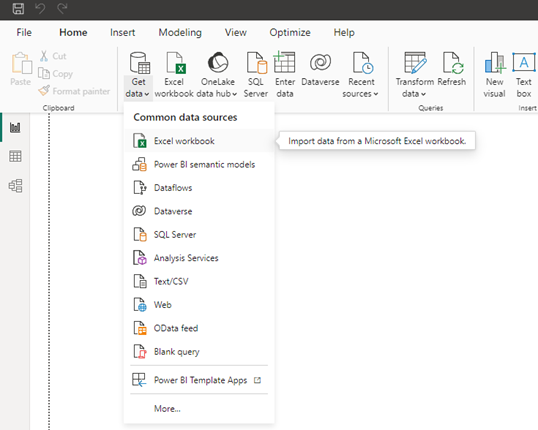This screenshot has width=538, height=430.
Task: Open Power BI Template Apps link
Action: click(199, 380)
